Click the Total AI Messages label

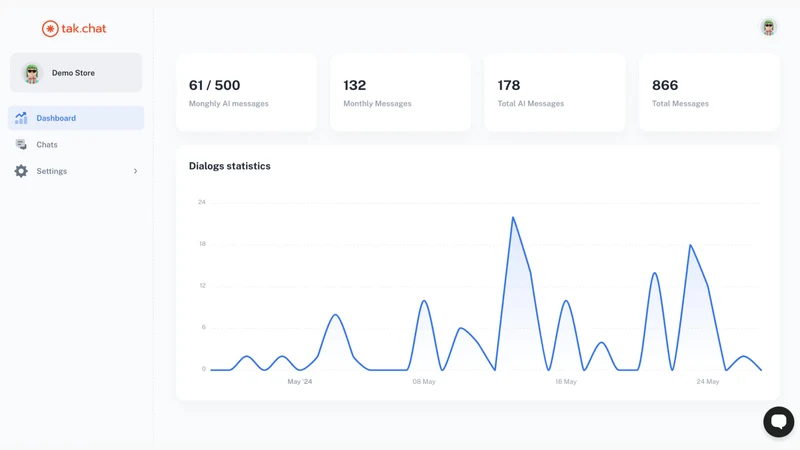(531, 104)
